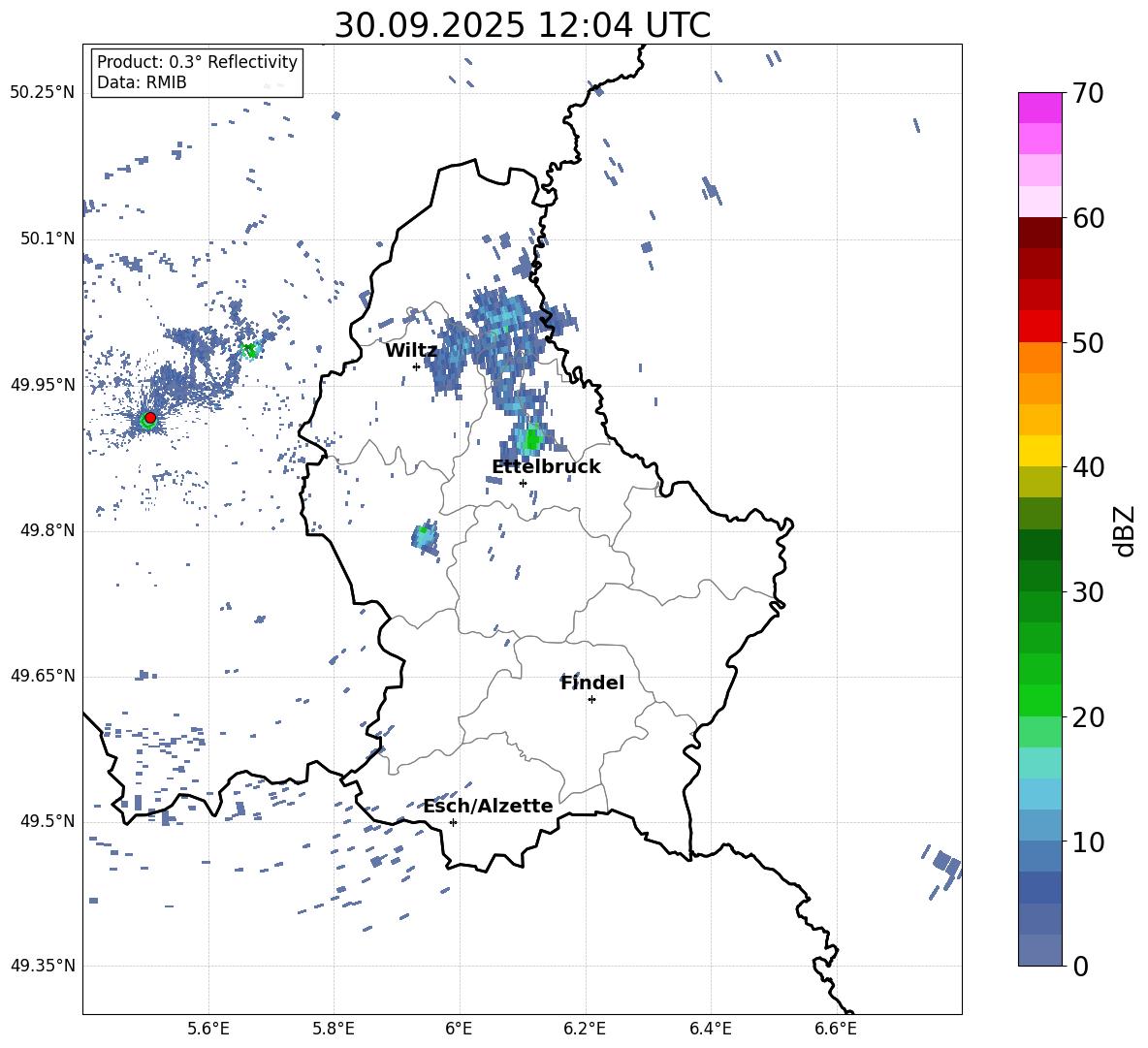Image resolution: width=1148 pixels, height=1048 pixels.
Task: Click the 6.2°E longitude label
Action: pyautogui.click(x=585, y=1029)
